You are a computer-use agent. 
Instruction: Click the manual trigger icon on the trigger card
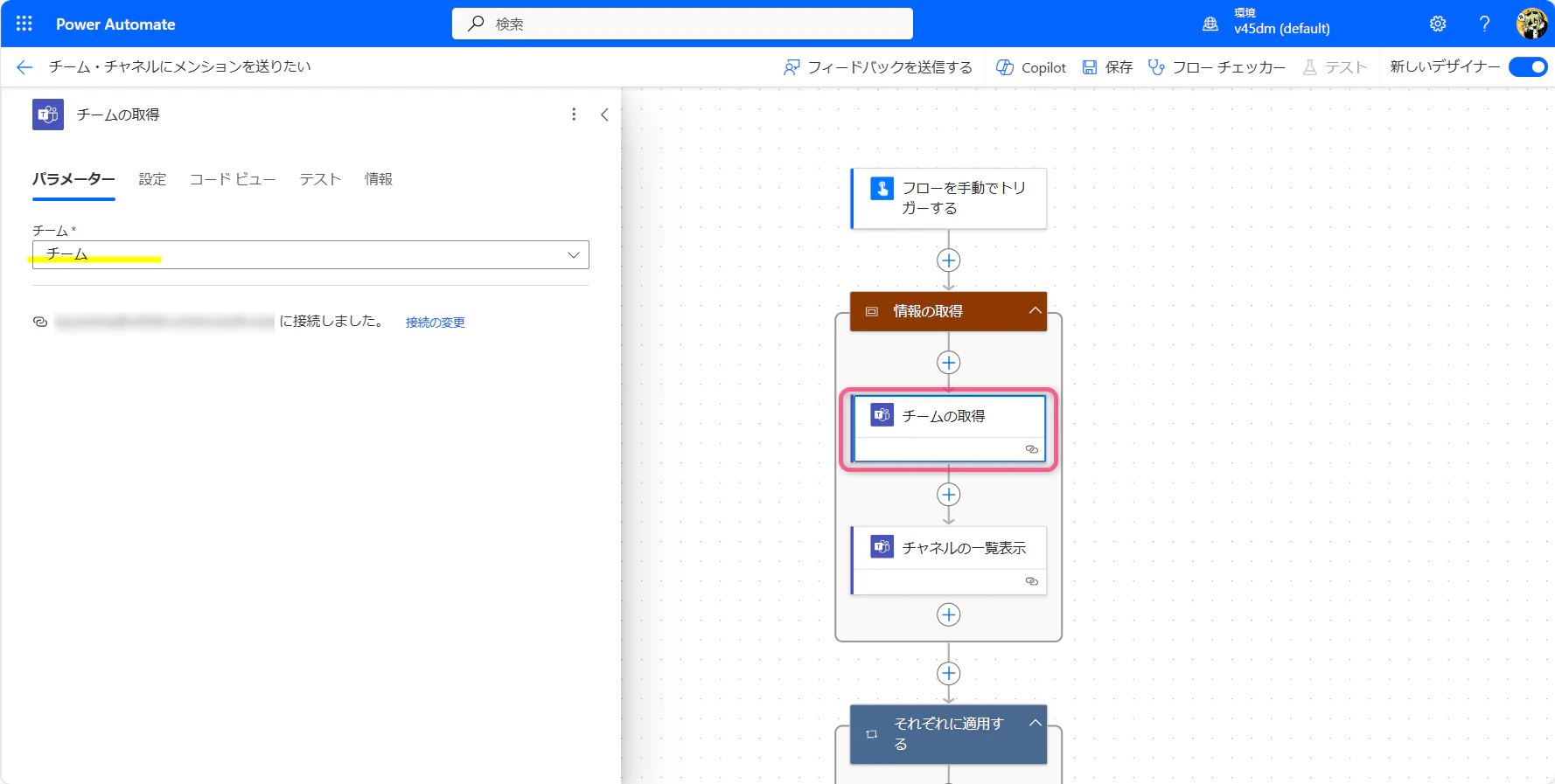(x=882, y=188)
